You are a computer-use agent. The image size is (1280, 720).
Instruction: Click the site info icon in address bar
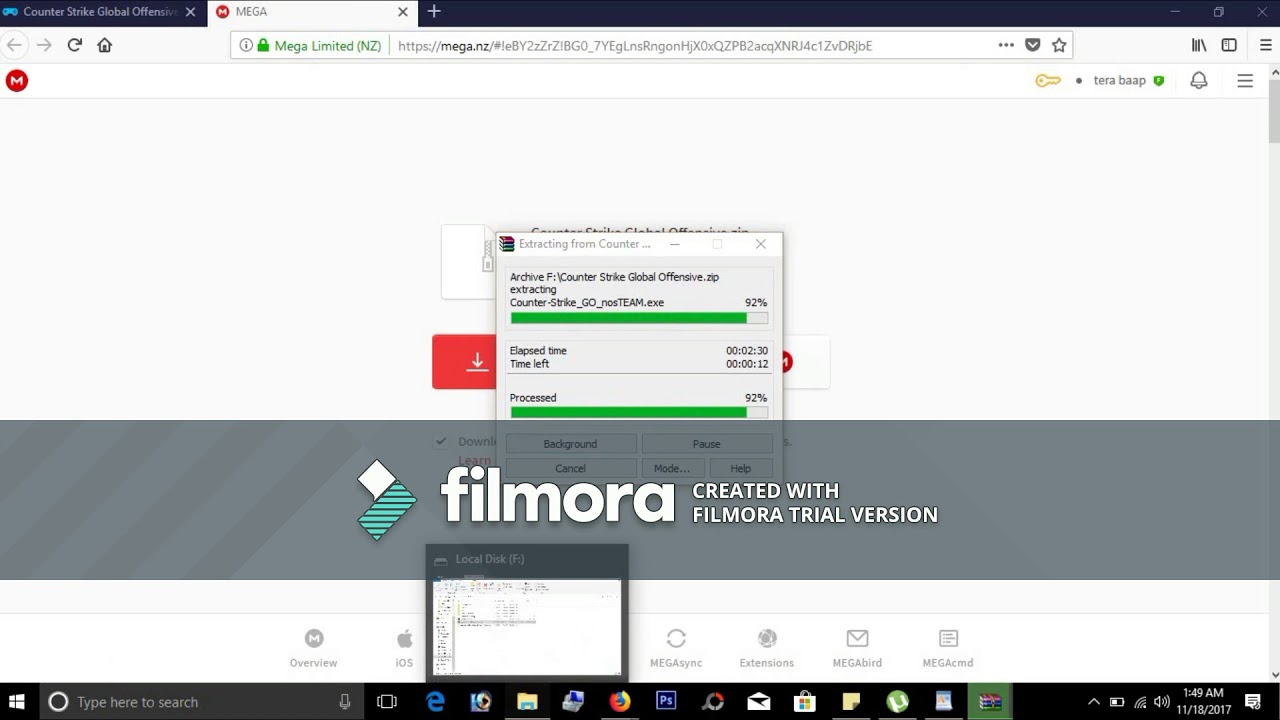click(246, 45)
